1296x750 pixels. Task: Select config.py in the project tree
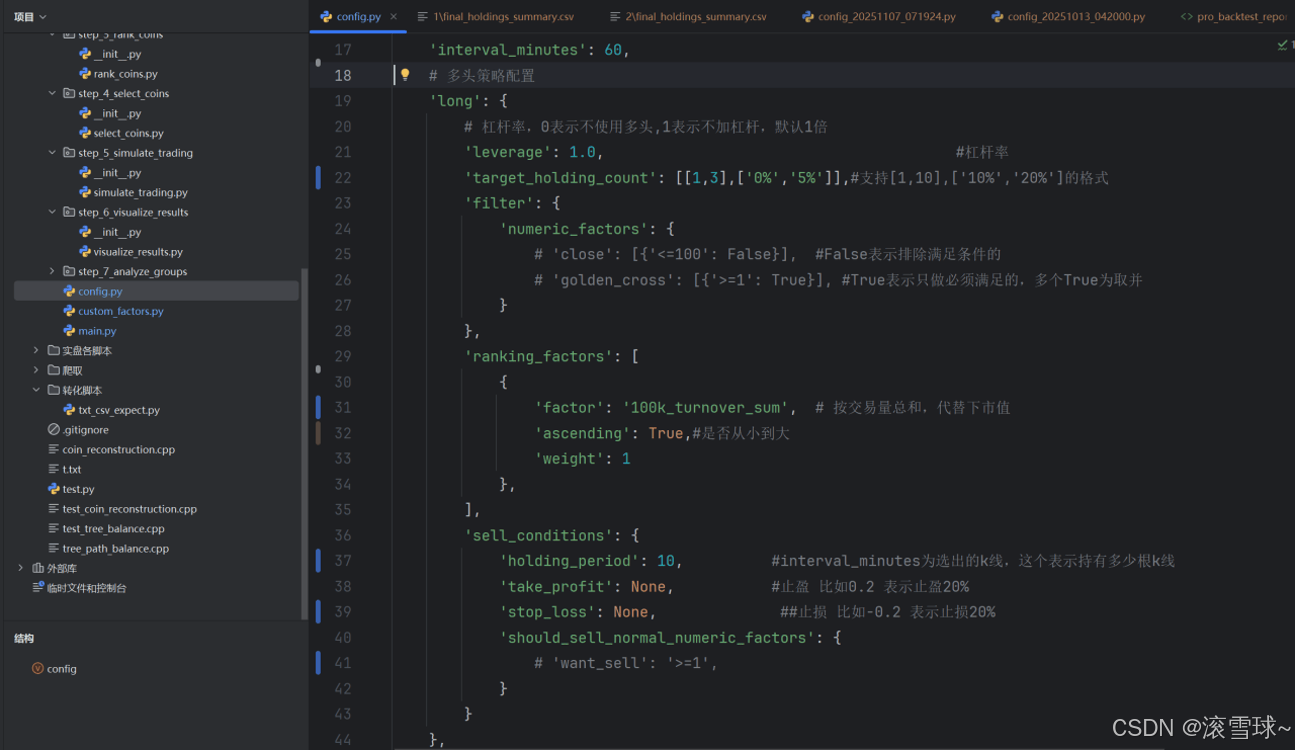[156, 291]
